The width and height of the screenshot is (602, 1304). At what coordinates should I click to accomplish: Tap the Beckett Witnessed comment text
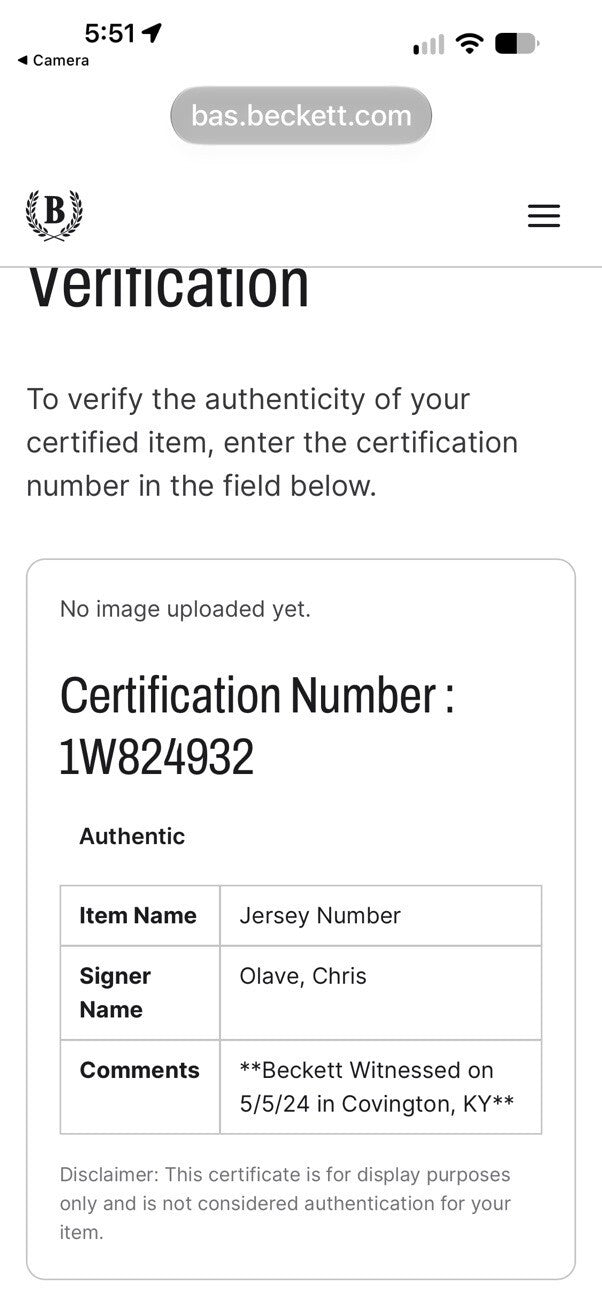377,1089
